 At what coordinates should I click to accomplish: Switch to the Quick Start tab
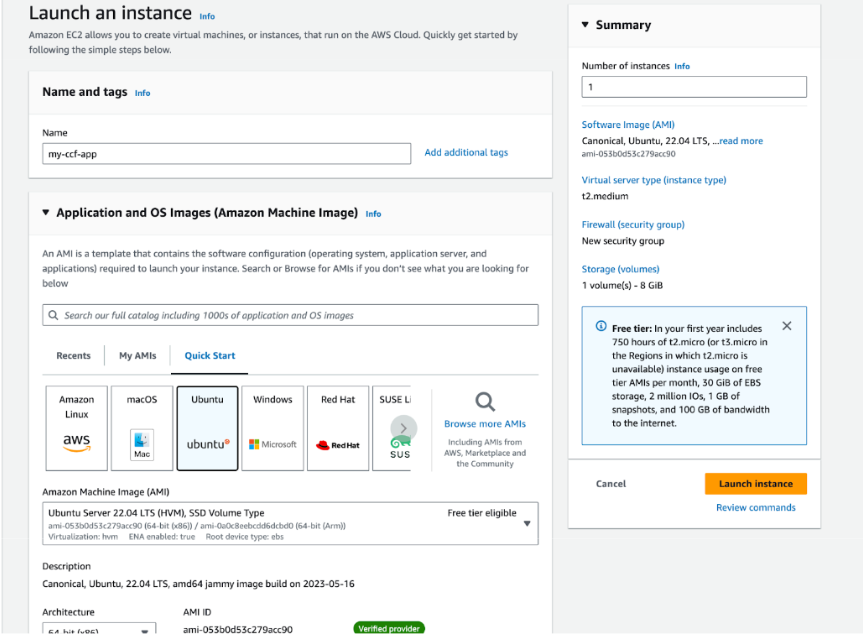coord(210,355)
